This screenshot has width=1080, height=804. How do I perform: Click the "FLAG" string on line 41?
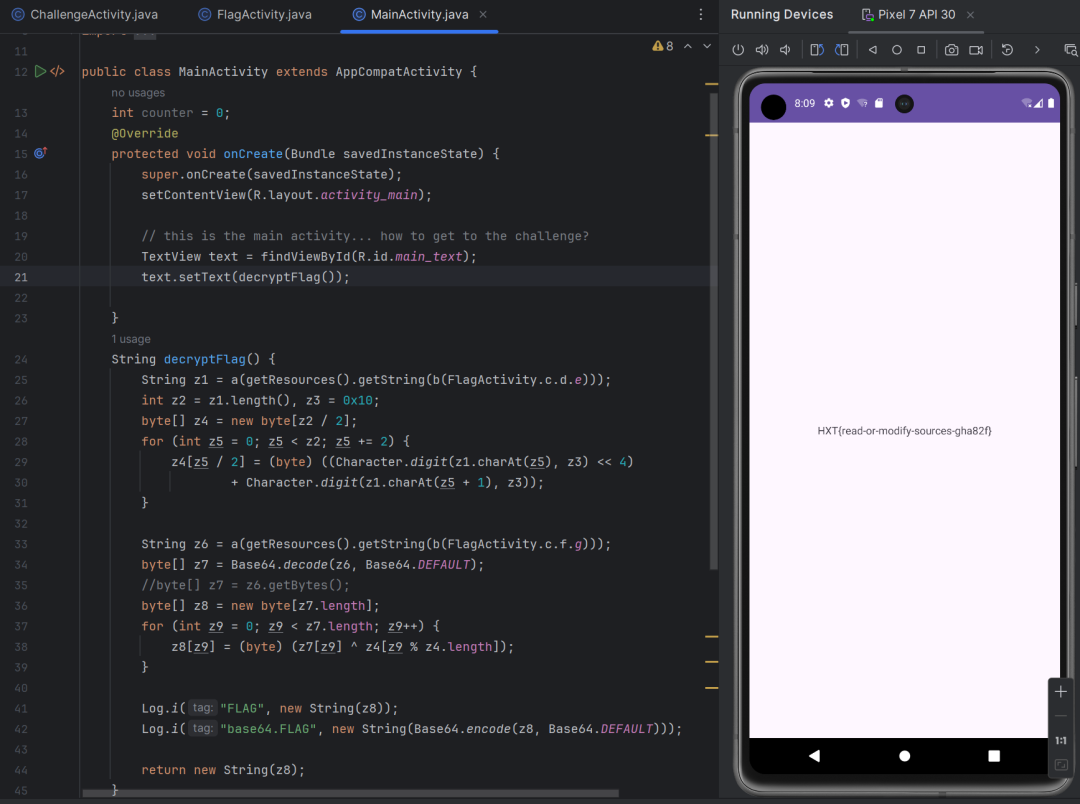click(x=242, y=708)
